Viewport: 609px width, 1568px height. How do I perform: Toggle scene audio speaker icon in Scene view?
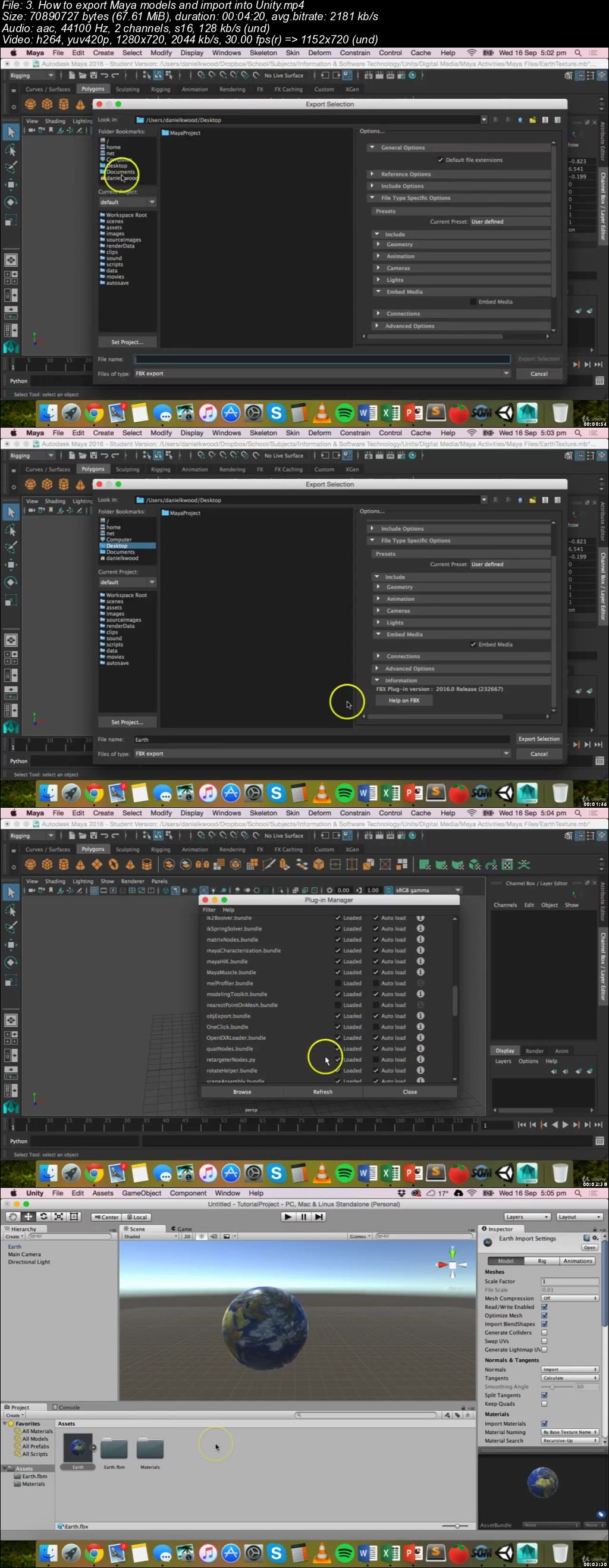214,1236
